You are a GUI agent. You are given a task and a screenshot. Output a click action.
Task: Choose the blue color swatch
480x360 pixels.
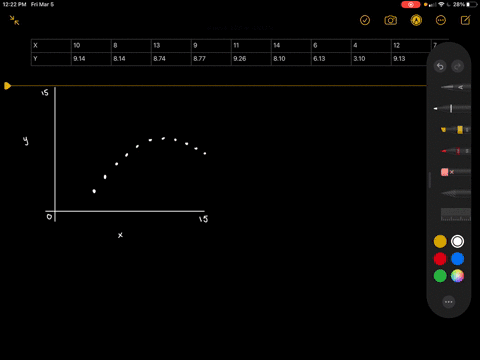(457, 259)
